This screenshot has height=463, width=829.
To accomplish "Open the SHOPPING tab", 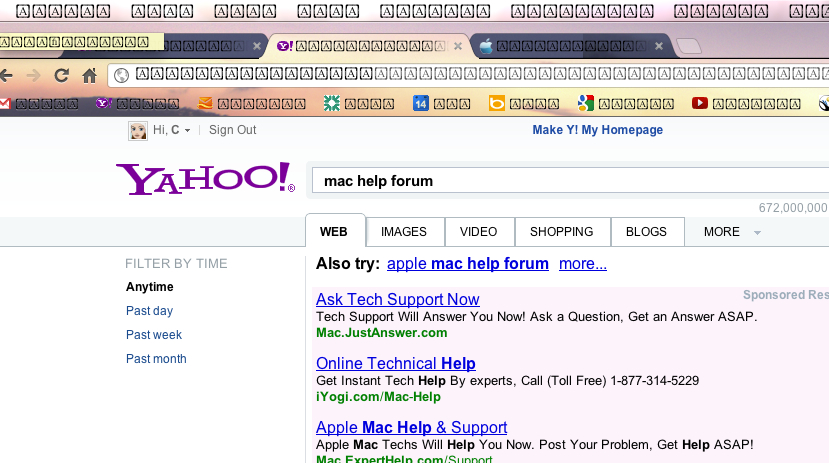I will click(x=561, y=232).
